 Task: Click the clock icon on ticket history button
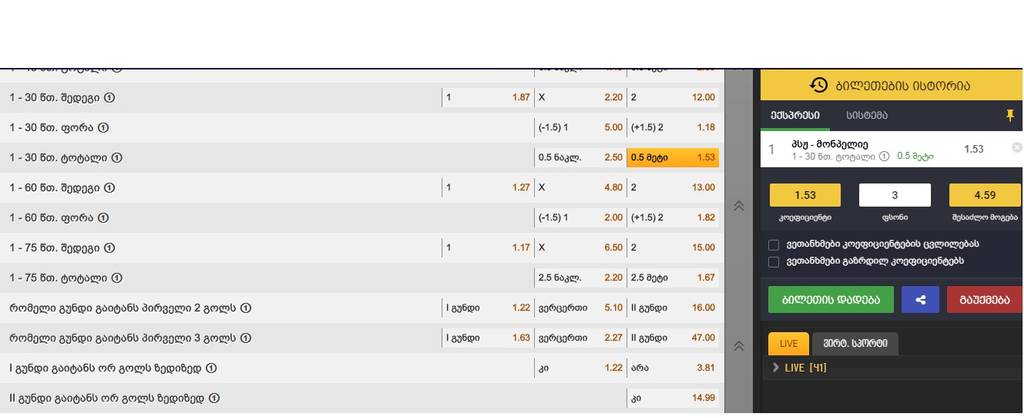818,85
